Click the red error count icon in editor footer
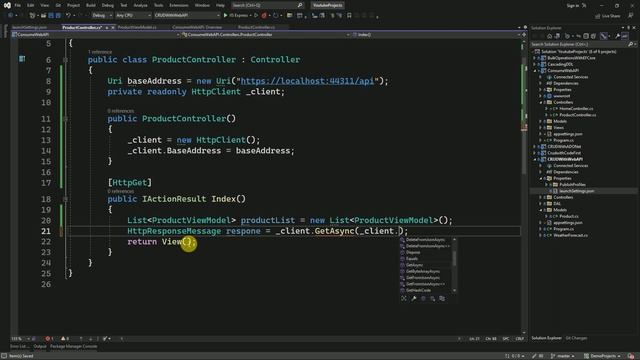 coord(49,339)
